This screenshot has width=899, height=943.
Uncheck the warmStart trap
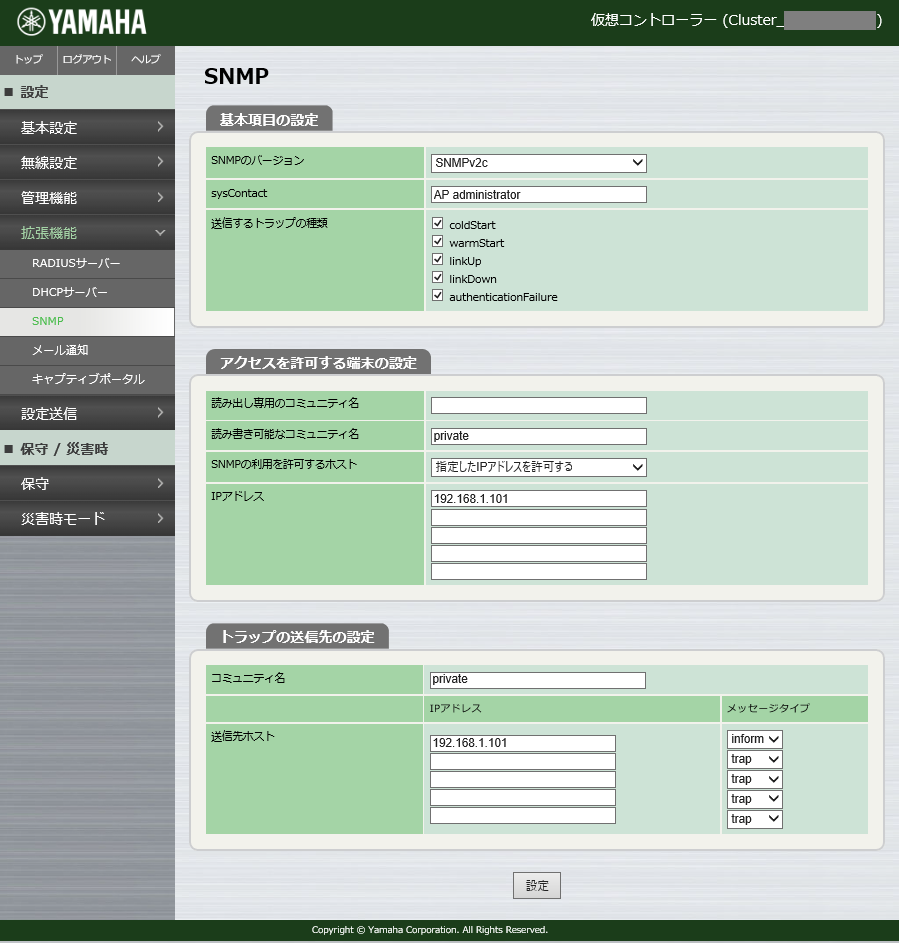pyautogui.click(x=437, y=241)
